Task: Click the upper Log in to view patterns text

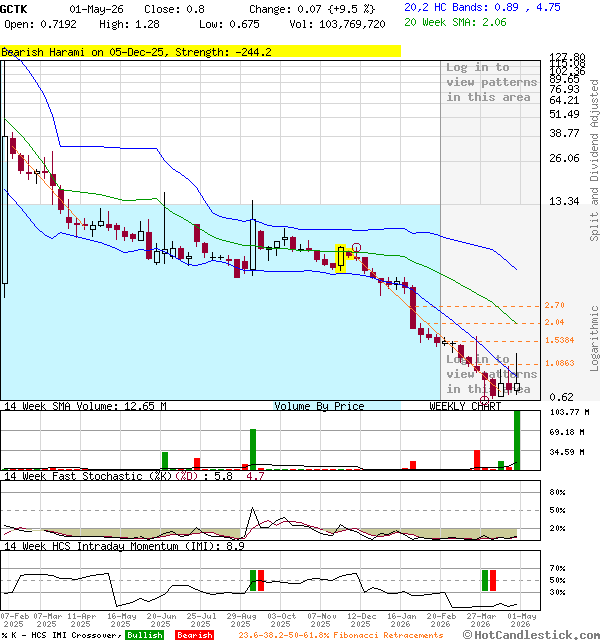Action: (x=491, y=82)
